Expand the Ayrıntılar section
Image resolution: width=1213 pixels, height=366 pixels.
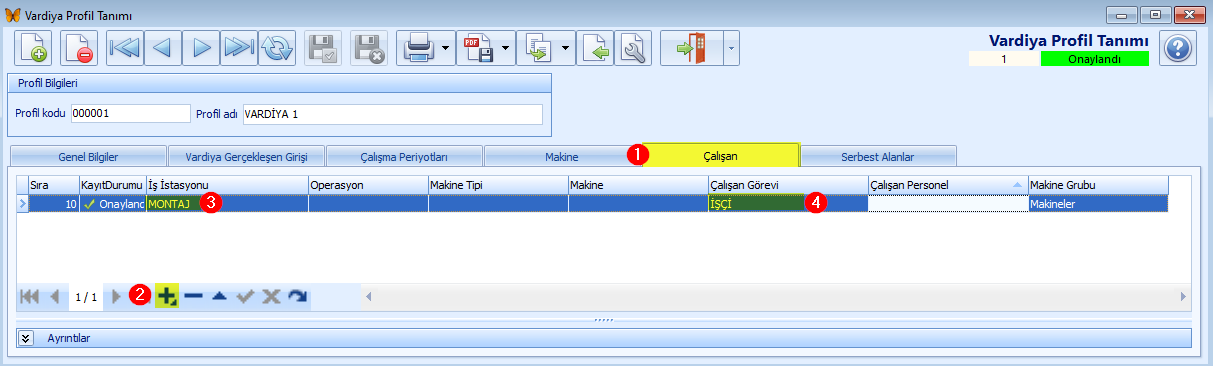[26, 338]
